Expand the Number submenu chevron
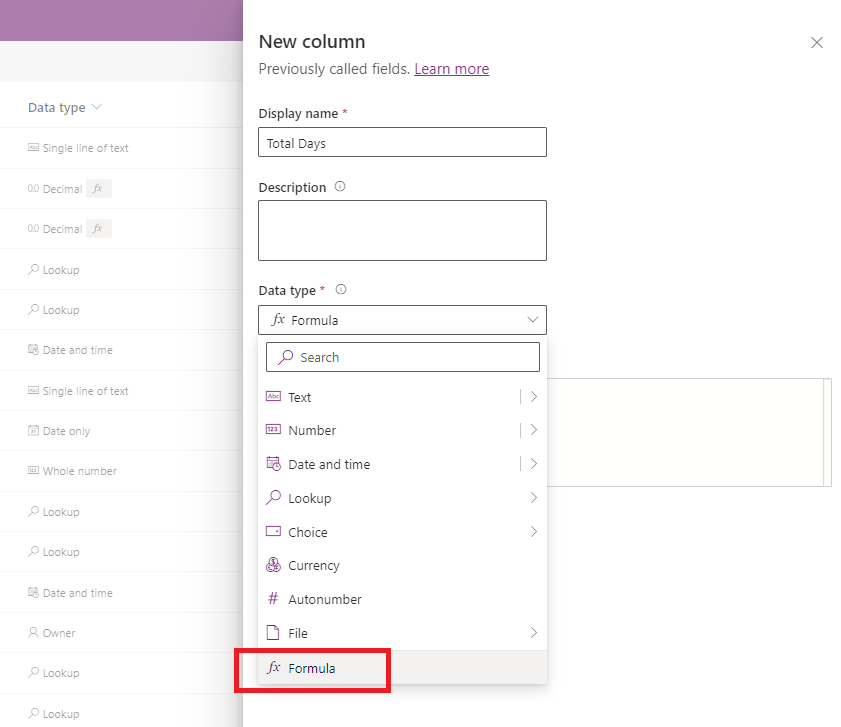This screenshot has height=727, width=841. click(x=534, y=430)
